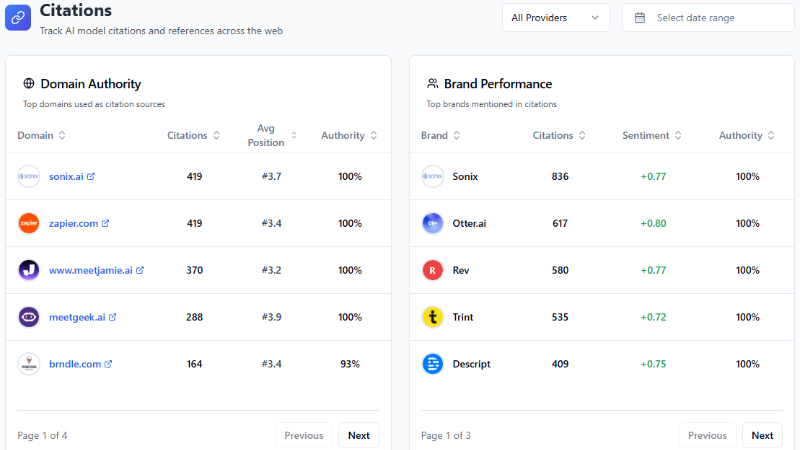
Task: Go to next Domain Authority page
Action: (x=358, y=435)
